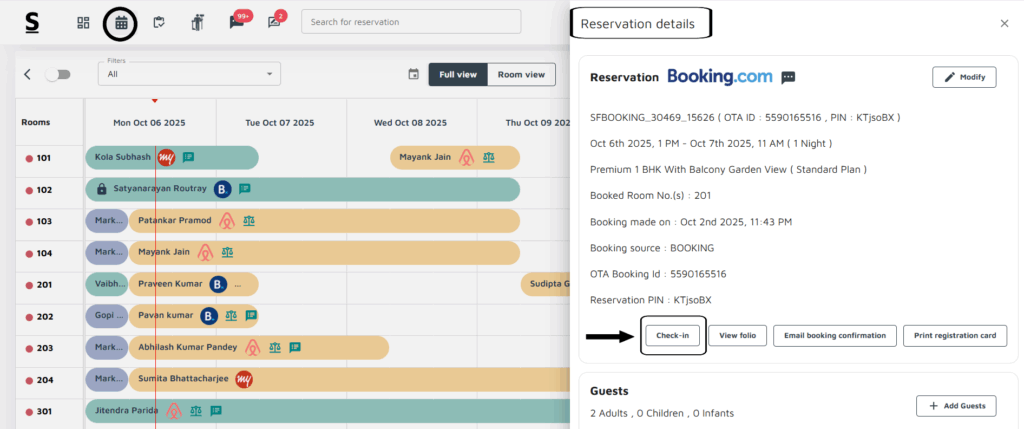Open the circled calendar view icon
This screenshot has width=1024, height=429.
(x=121, y=22)
